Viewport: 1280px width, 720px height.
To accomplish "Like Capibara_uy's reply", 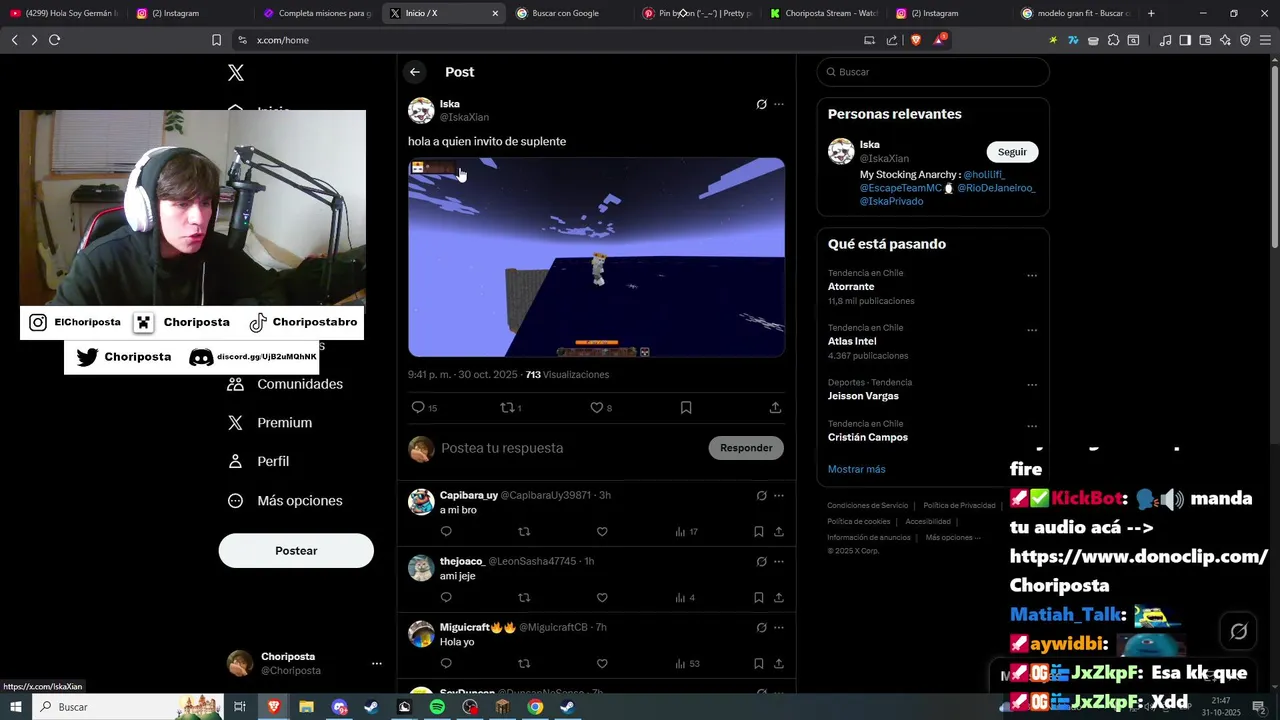I will 602,532.
